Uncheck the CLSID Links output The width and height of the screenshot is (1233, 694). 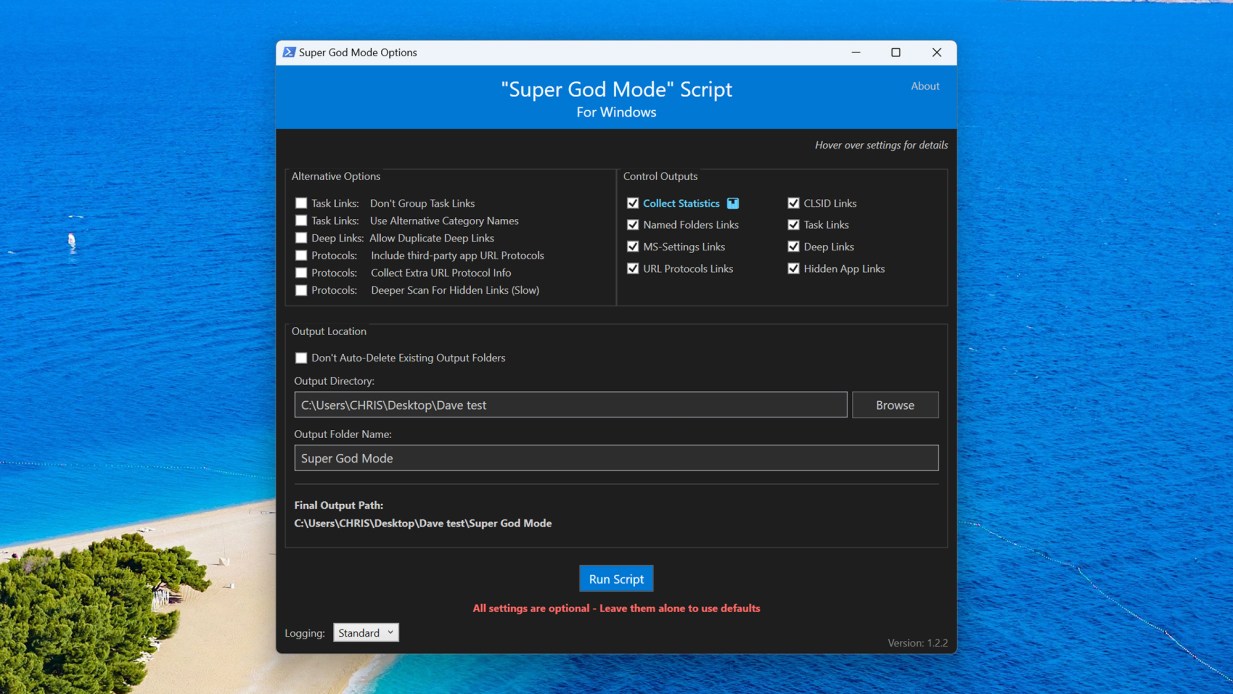793,202
